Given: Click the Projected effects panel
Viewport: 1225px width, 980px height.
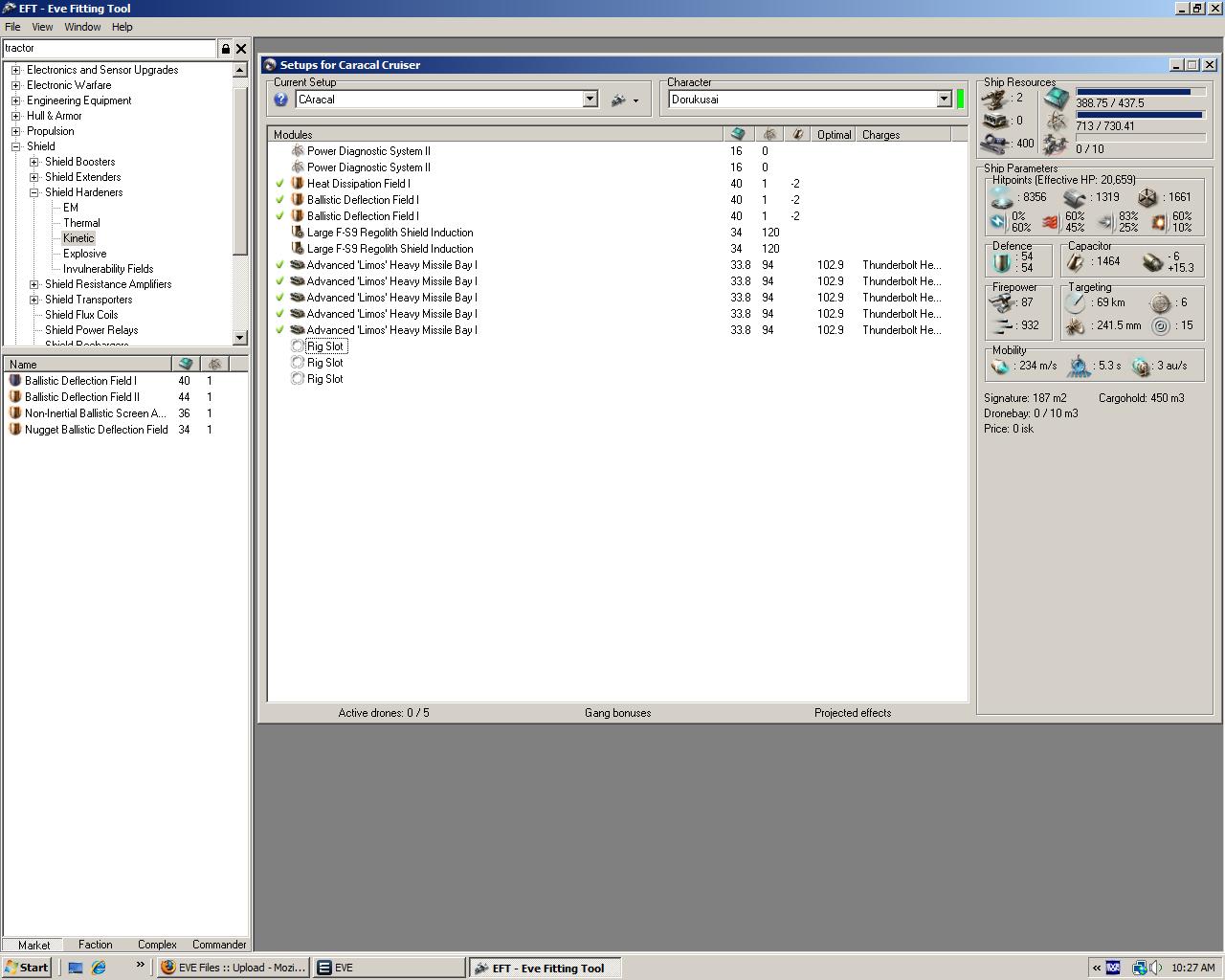Looking at the screenshot, I should tap(853, 713).
